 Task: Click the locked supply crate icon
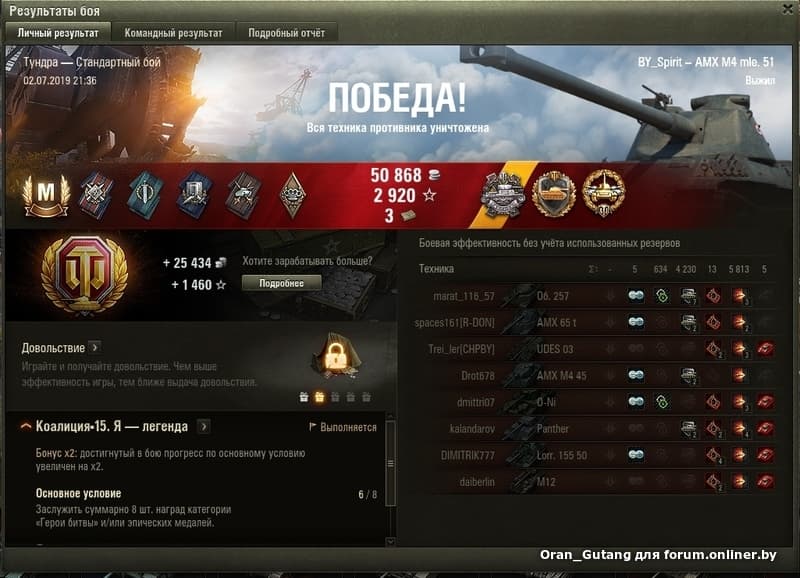[x=335, y=356]
